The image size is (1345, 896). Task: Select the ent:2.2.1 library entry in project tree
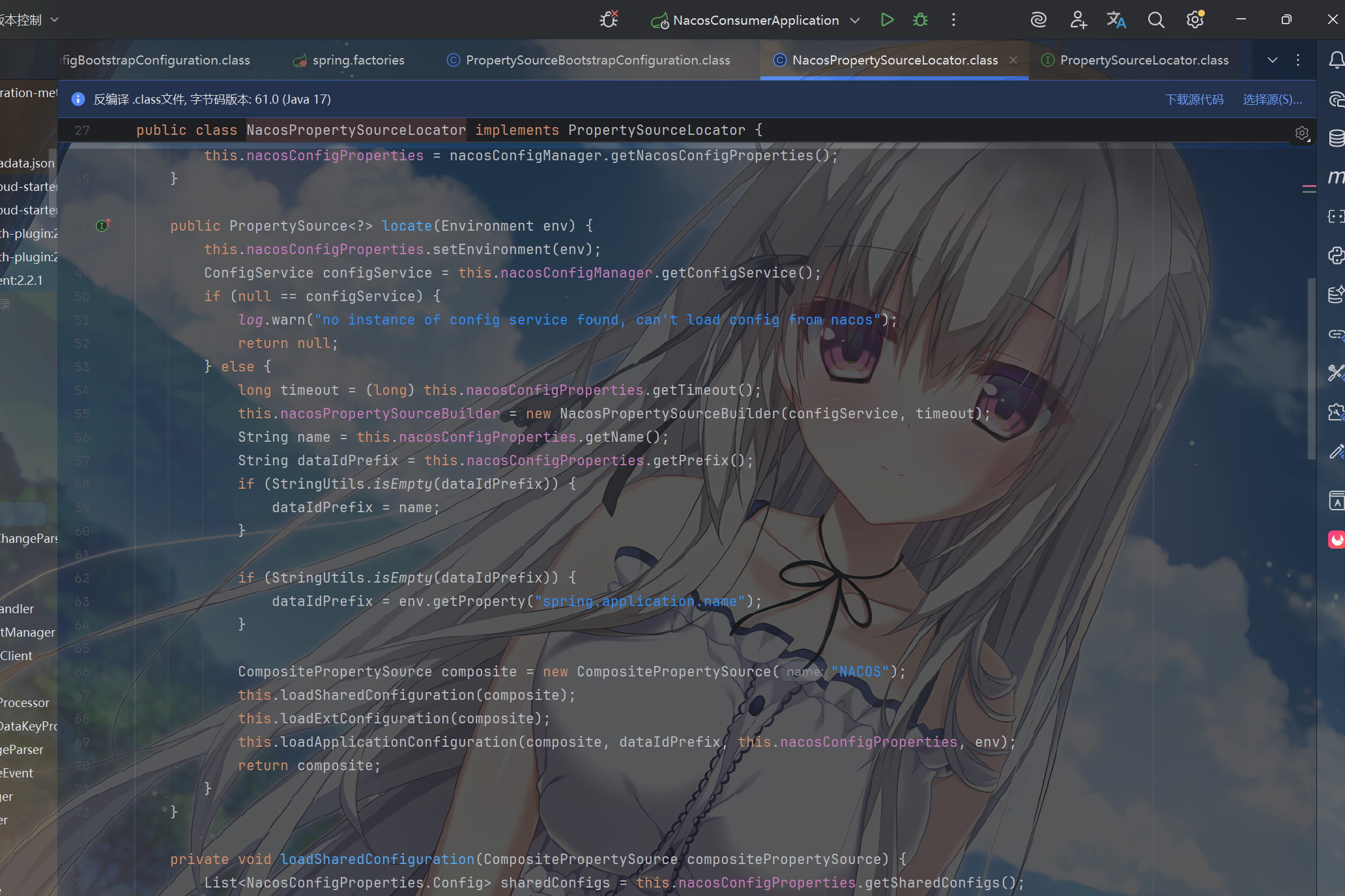coord(22,280)
